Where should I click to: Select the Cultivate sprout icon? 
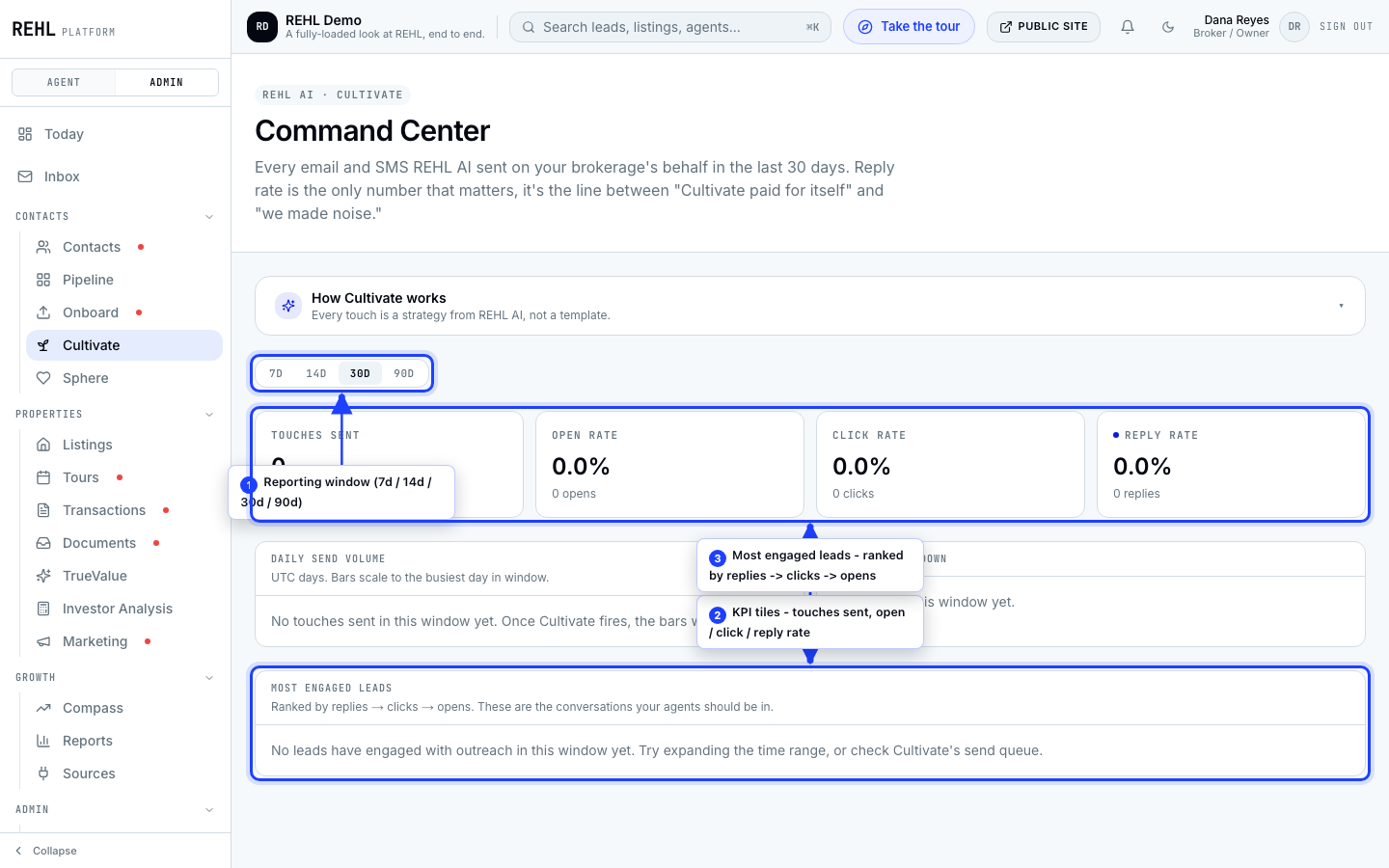point(43,345)
